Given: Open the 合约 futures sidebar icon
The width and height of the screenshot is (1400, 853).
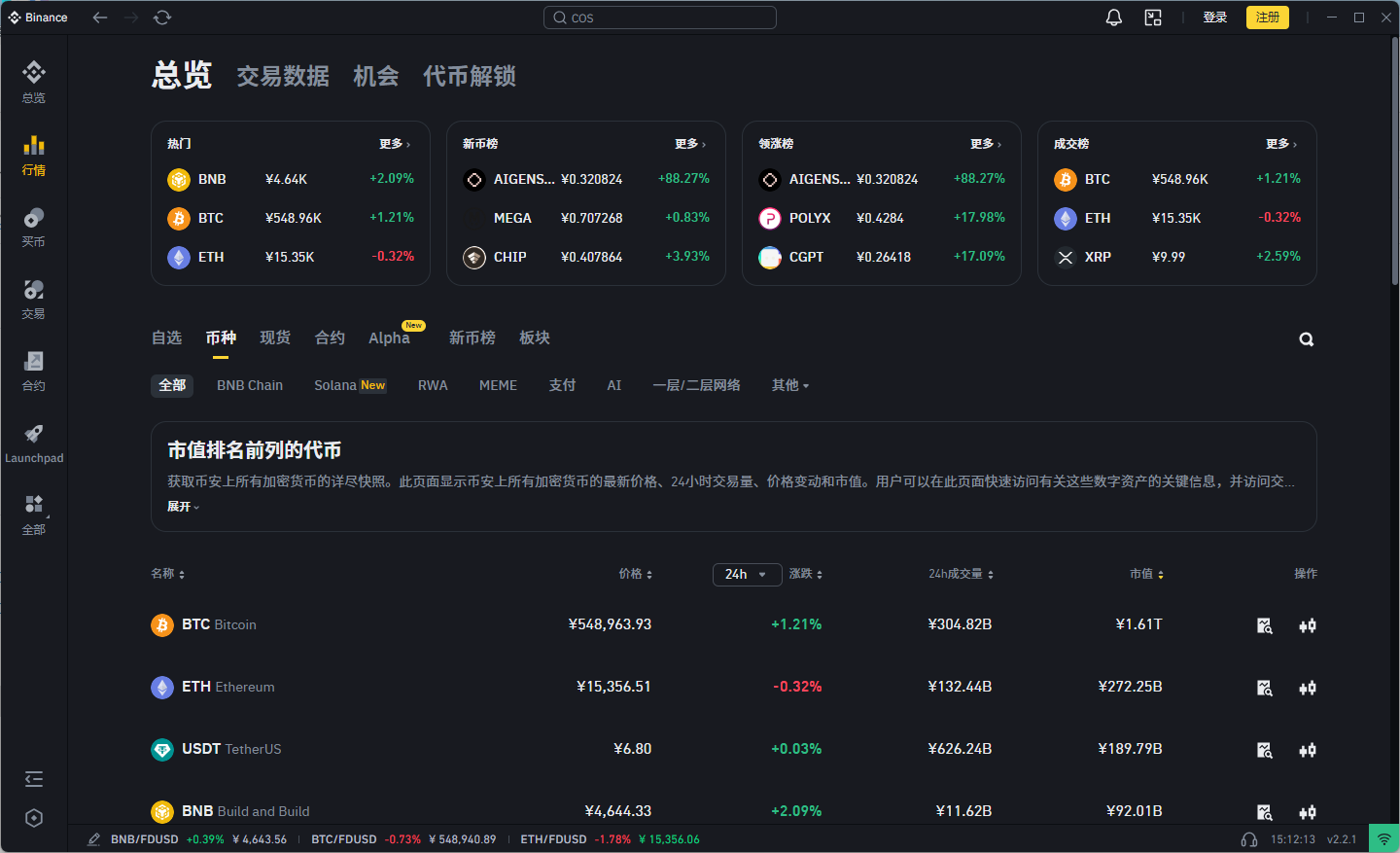Looking at the screenshot, I should (x=34, y=371).
